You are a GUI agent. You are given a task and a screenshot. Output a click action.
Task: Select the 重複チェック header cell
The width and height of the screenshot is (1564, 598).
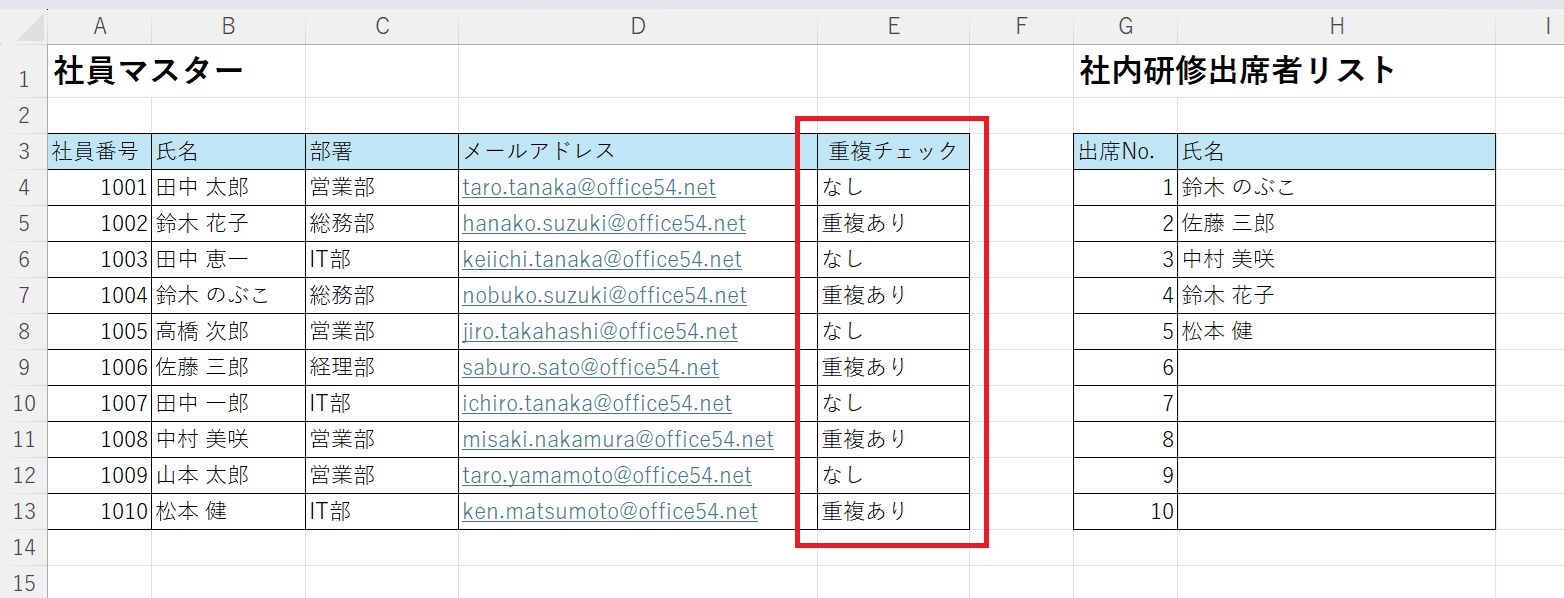point(894,151)
